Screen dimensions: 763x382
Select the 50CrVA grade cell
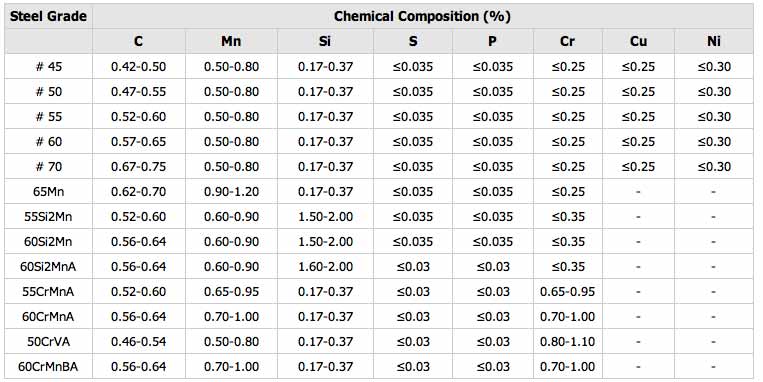[48, 342]
